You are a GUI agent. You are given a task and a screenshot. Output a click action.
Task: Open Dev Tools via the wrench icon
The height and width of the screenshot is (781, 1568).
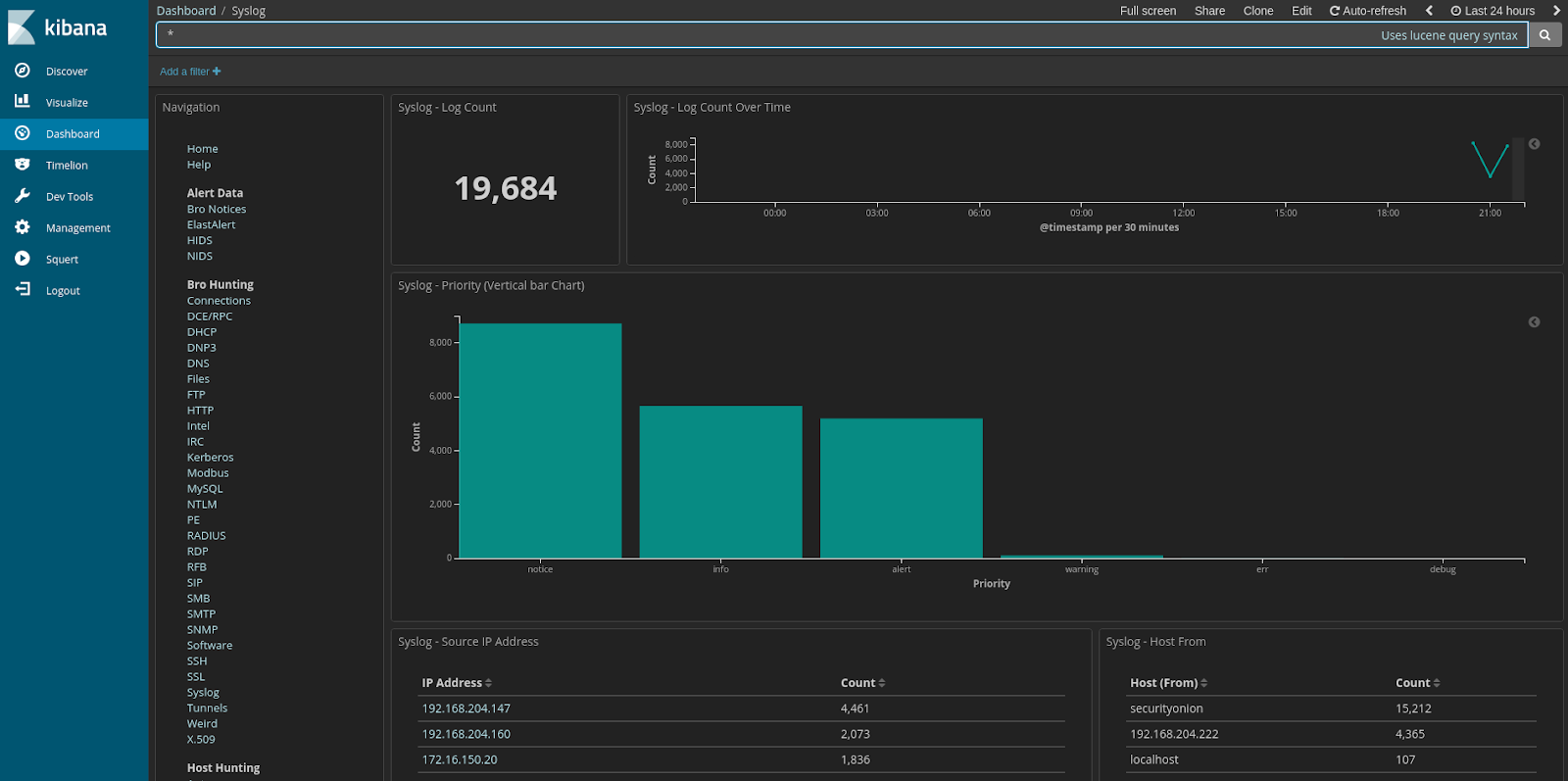point(23,196)
